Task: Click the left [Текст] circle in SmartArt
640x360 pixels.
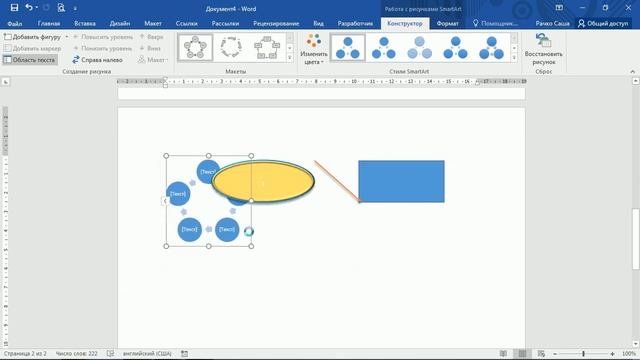Action: click(178, 193)
